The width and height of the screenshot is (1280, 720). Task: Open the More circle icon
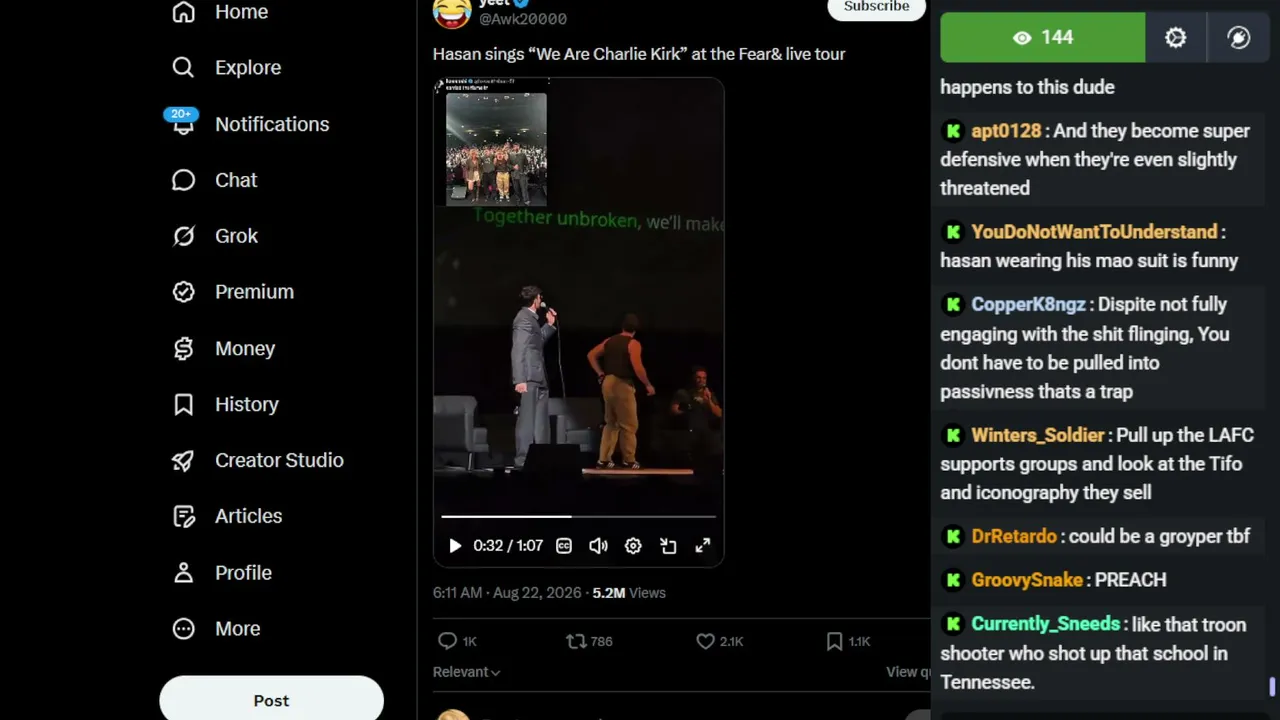click(183, 629)
